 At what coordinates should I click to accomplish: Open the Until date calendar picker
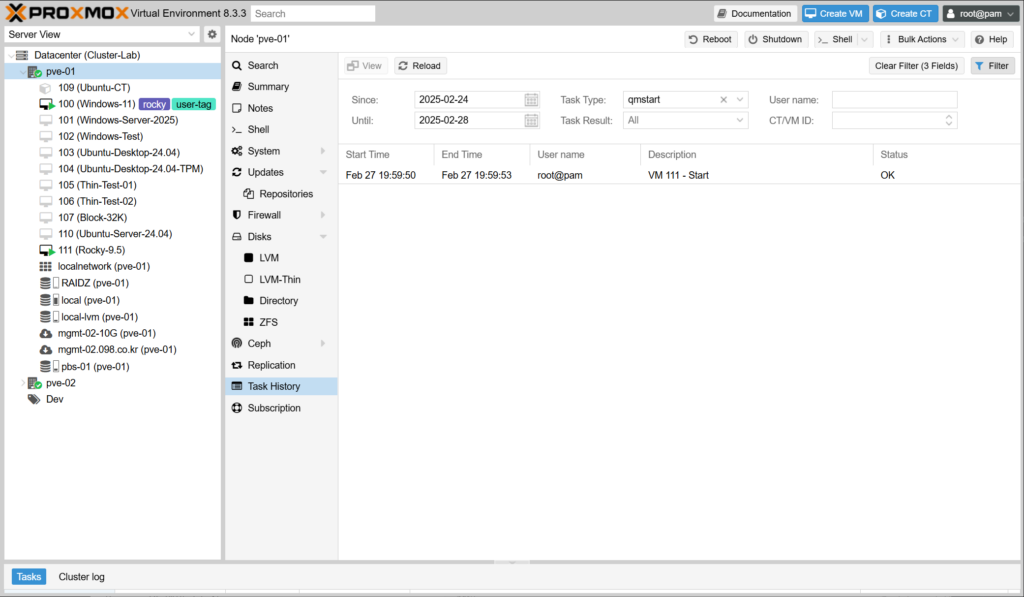click(531, 120)
